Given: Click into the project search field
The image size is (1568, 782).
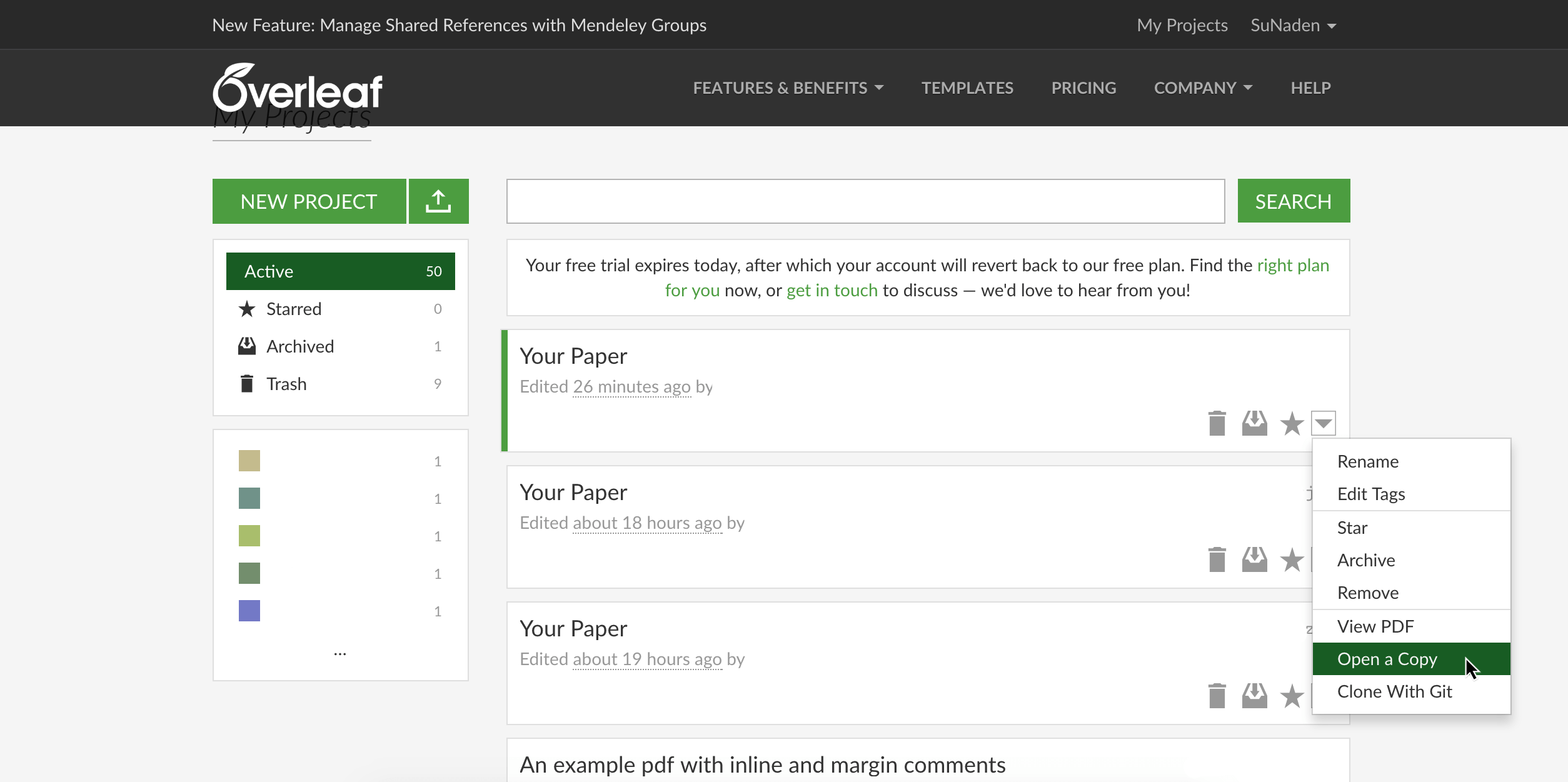Looking at the screenshot, I should [x=865, y=201].
